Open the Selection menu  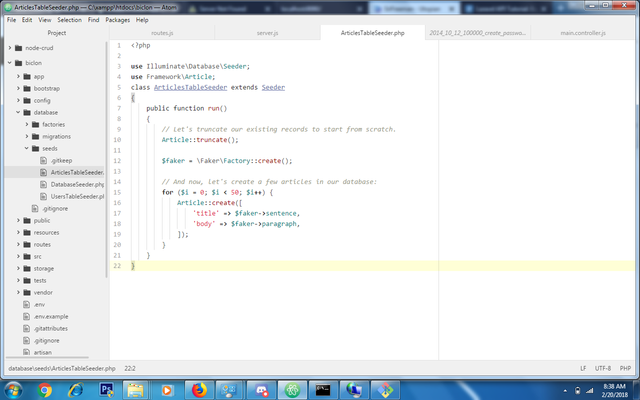[x=69, y=20]
